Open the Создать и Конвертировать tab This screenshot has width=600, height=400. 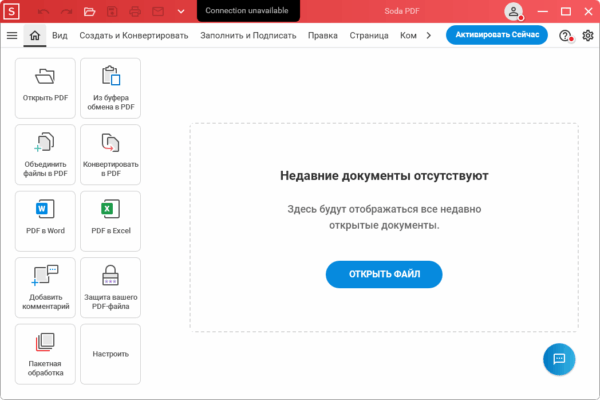coord(134,36)
